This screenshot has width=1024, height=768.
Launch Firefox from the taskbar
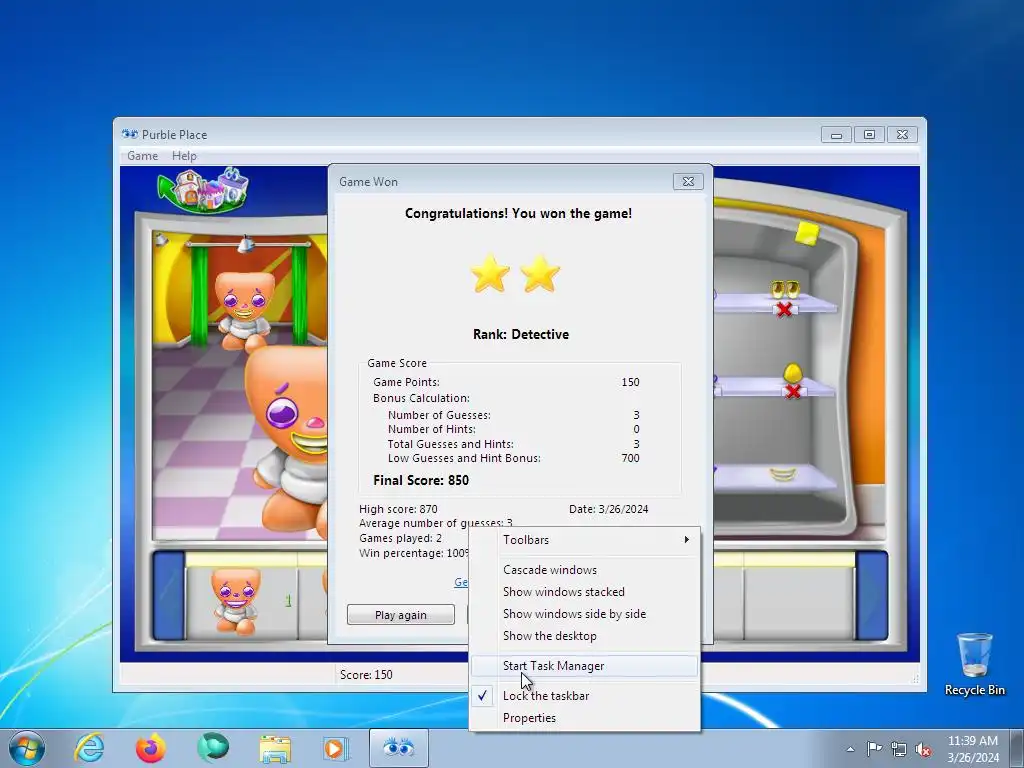point(150,748)
